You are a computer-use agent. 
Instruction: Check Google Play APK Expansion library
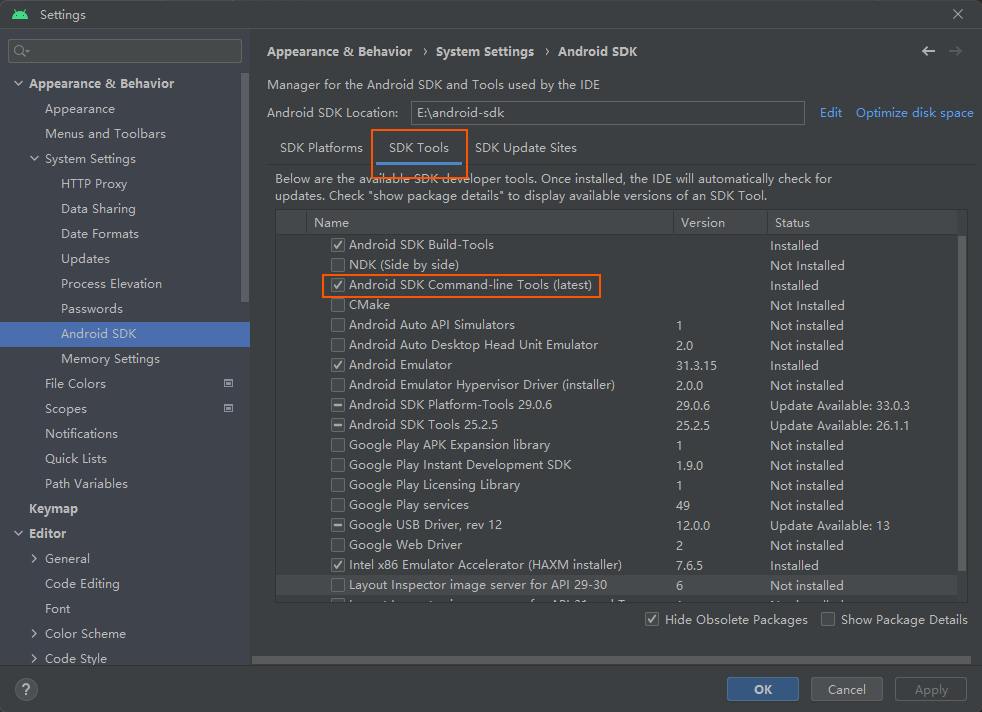338,445
